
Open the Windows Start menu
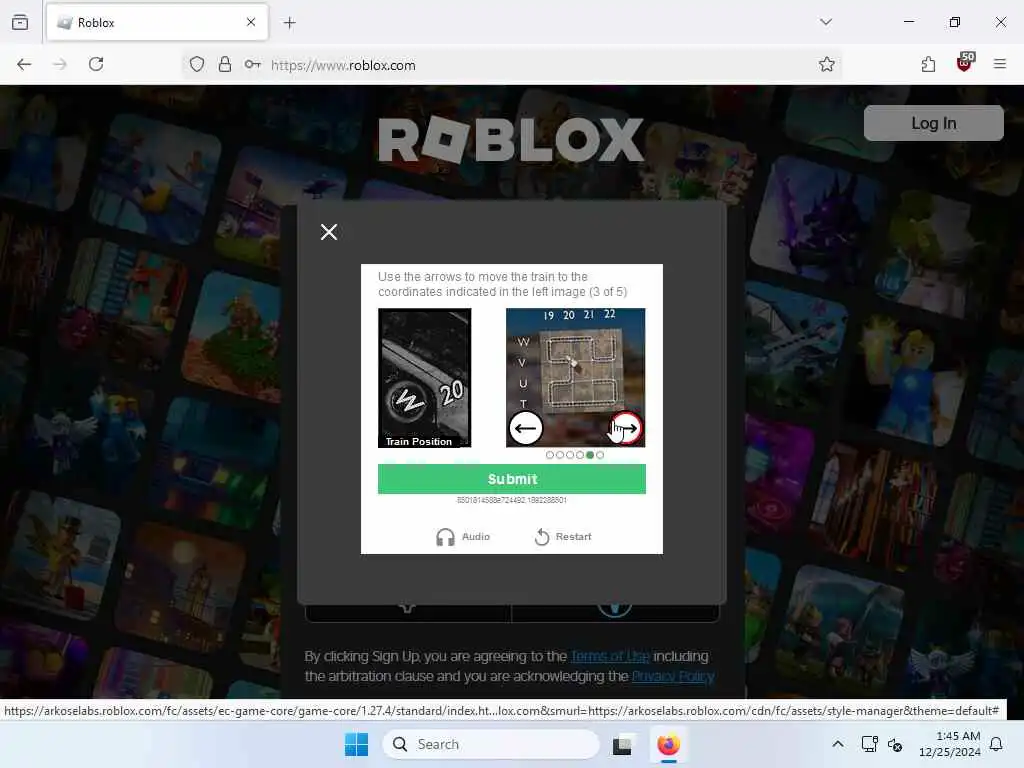[357, 744]
